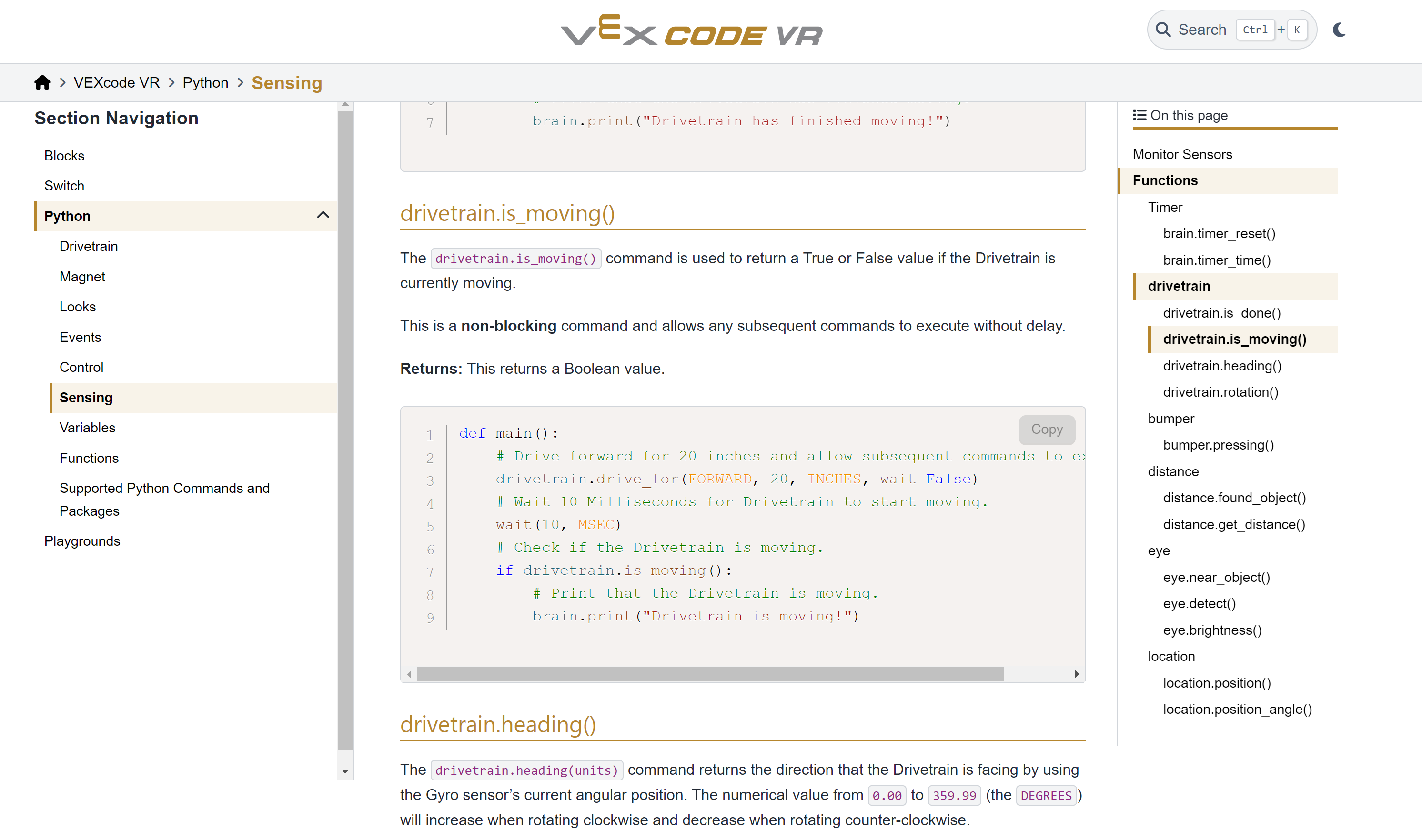Image resolution: width=1422 pixels, height=840 pixels.
Task: Open drivetrain.is_done() from the page outline
Action: coord(1222,312)
